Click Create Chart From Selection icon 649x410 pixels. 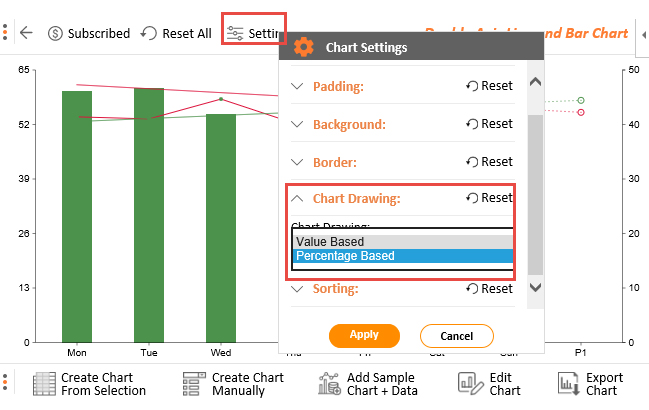(x=44, y=384)
